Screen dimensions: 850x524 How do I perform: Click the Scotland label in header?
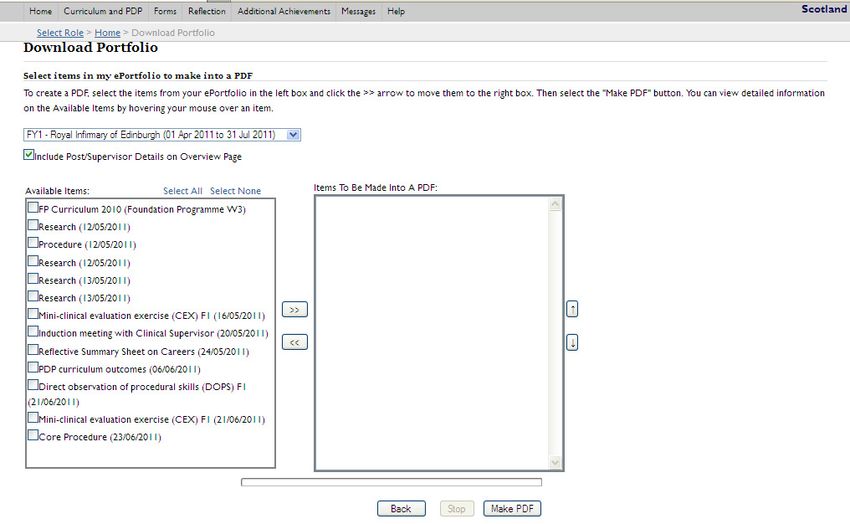[x=824, y=9]
